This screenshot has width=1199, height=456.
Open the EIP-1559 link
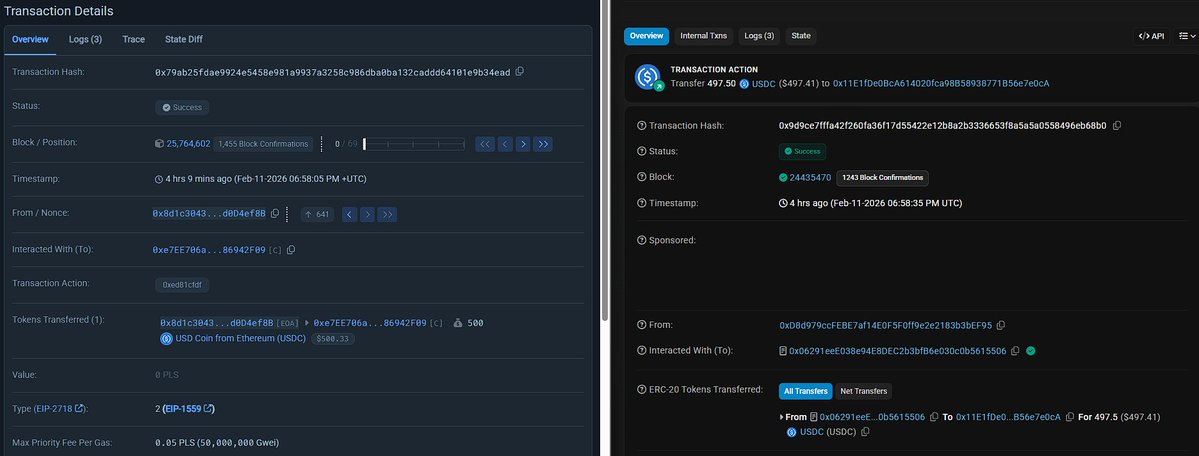187,409
